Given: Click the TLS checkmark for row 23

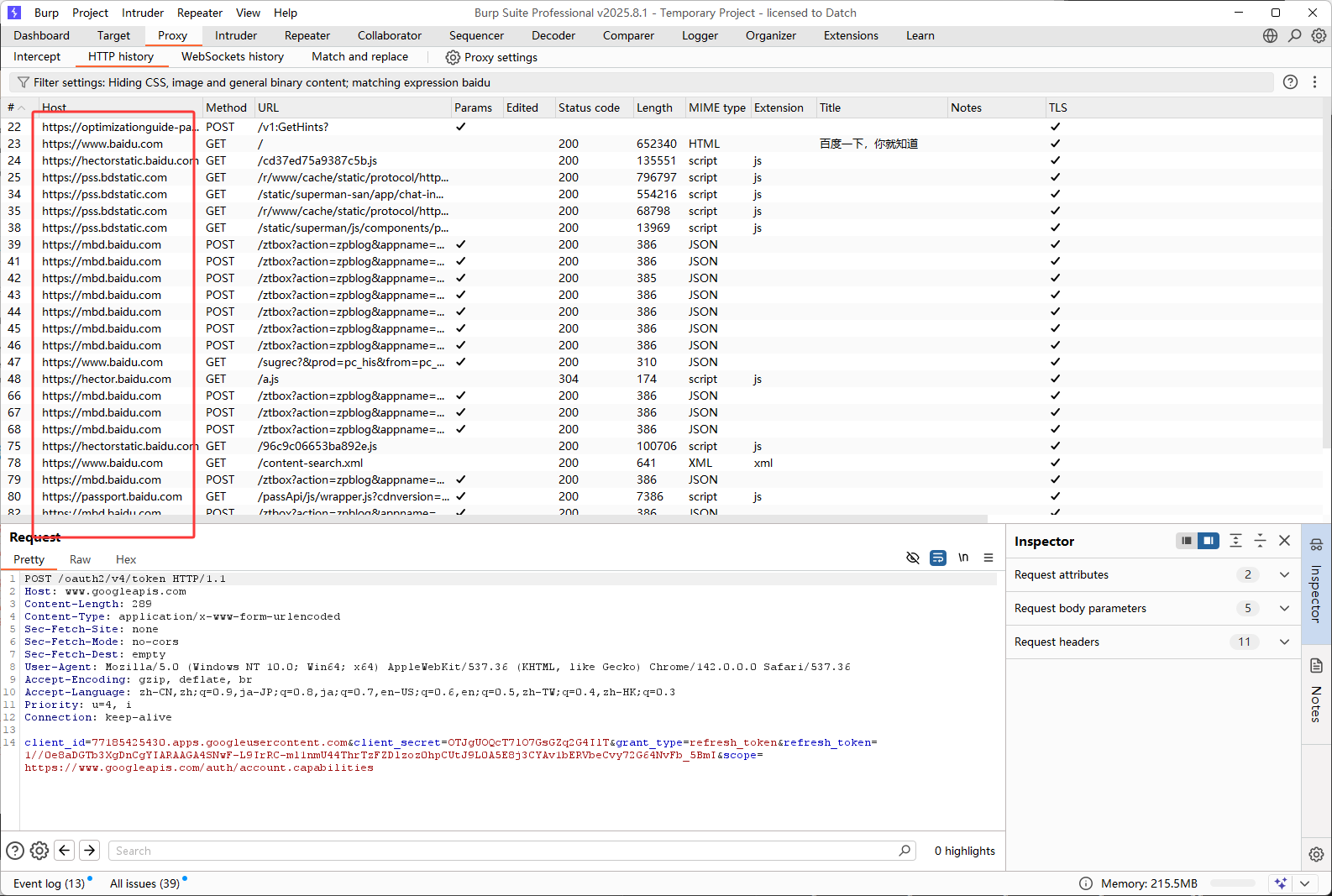Looking at the screenshot, I should coord(1055,144).
